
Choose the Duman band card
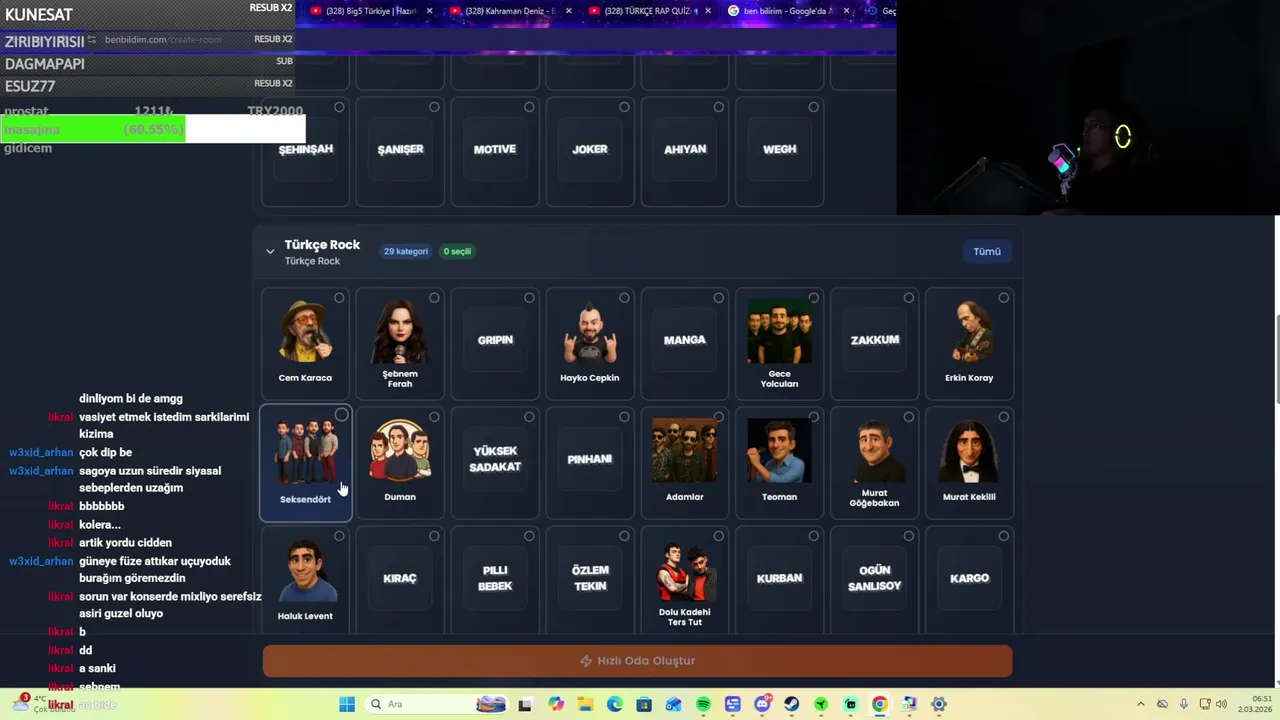400,463
